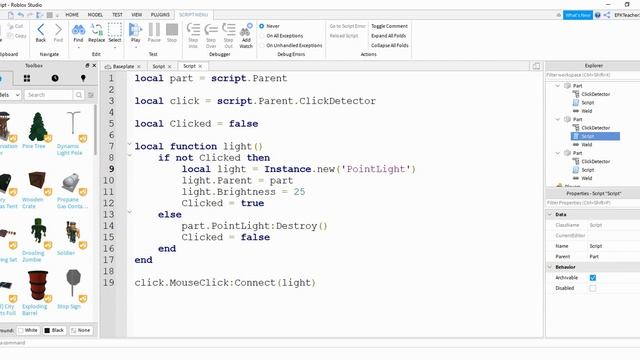The width and height of the screenshot is (640, 360).
Task: Click the toolbox filter options icon
Action: (91, 95)
